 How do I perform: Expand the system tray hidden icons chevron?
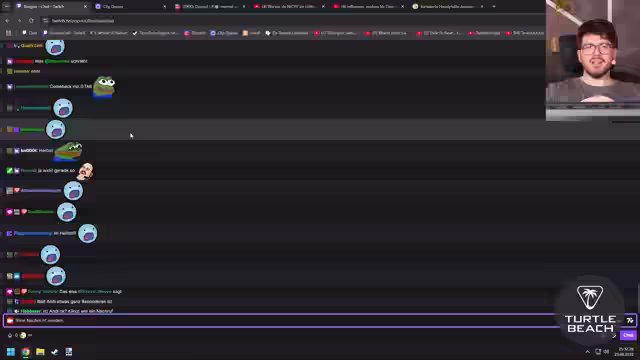[x=587, y=352]
